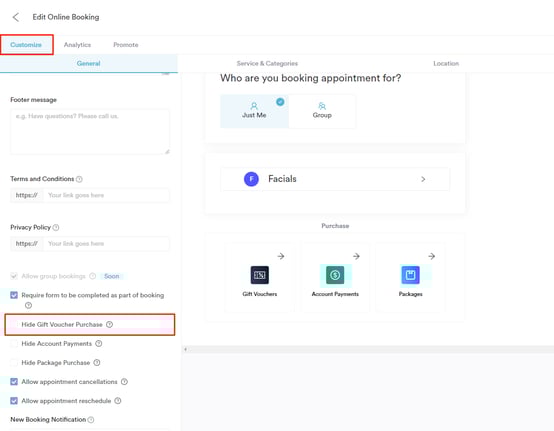Open the Gift Vouchers purchase icon
This screenshot has width=554, height=431.
[x=260, y=275]
